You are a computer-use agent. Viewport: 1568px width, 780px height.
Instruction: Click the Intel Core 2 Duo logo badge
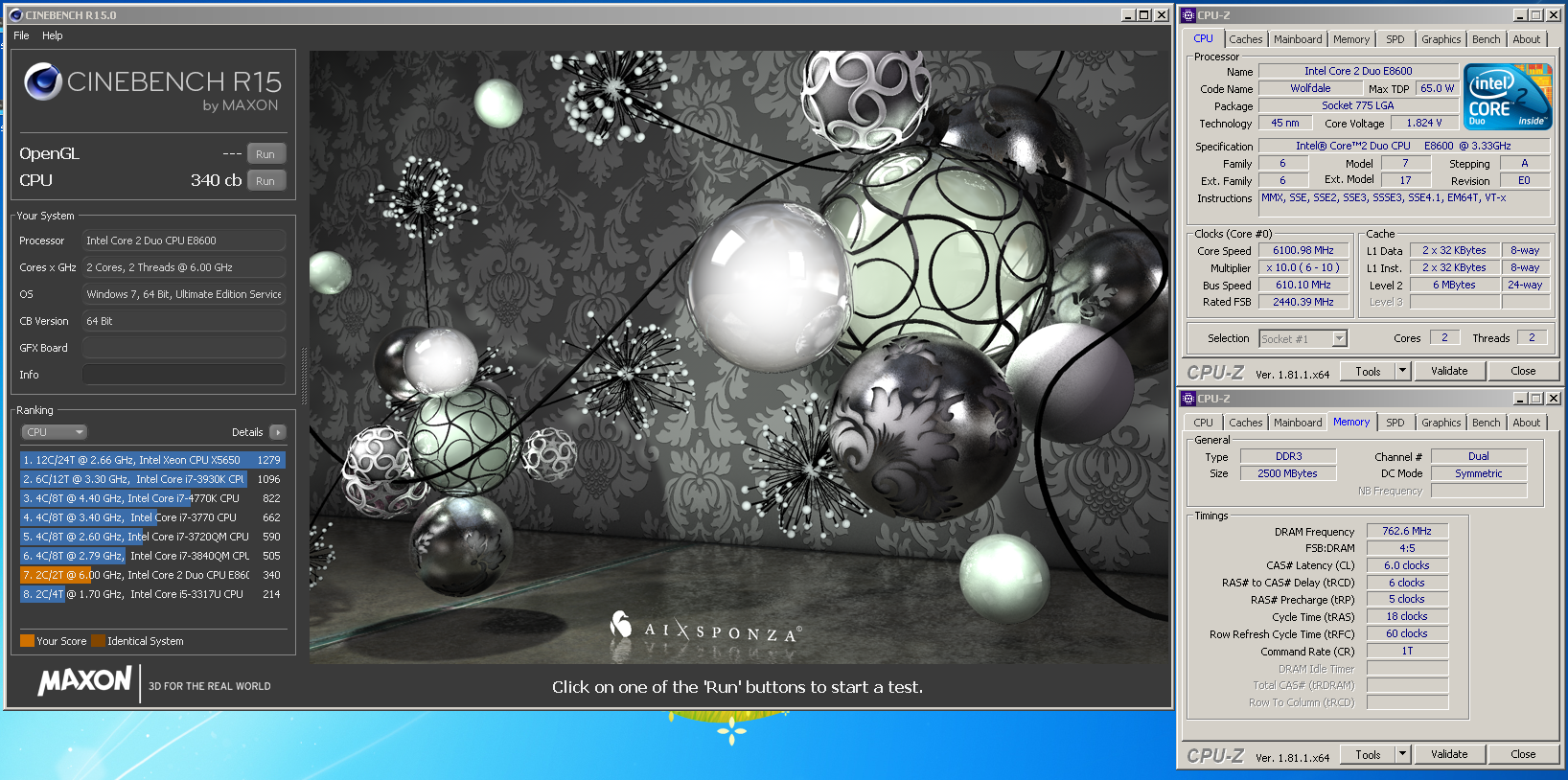[1508, 97]
